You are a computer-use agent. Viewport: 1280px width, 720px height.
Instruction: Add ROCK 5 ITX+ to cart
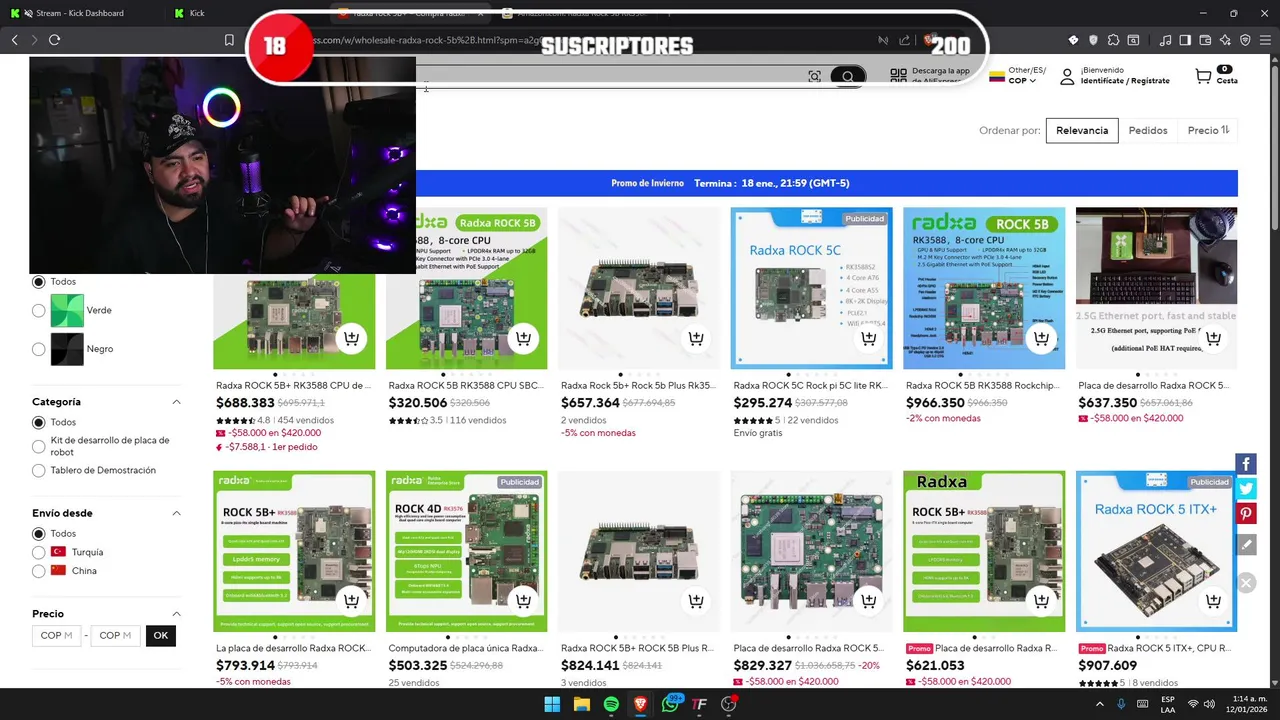pos(1213,601)
